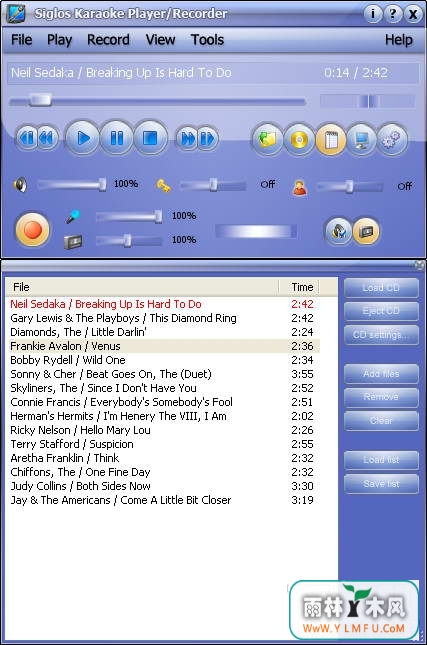Toggle the playlist notepad icon

pyautogui.click(x=331, y=140)
